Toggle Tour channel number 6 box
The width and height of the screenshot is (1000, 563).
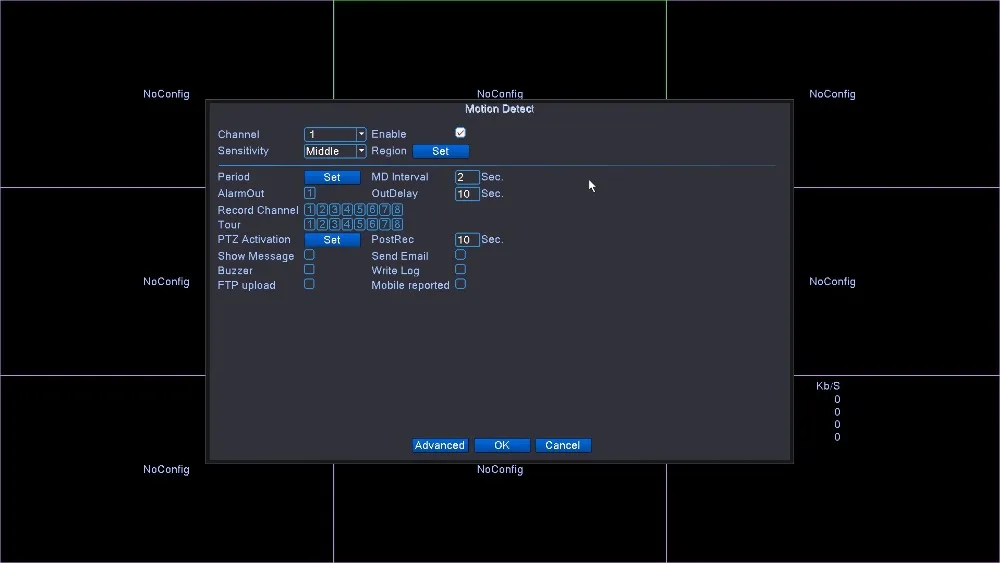coord(372,224)
